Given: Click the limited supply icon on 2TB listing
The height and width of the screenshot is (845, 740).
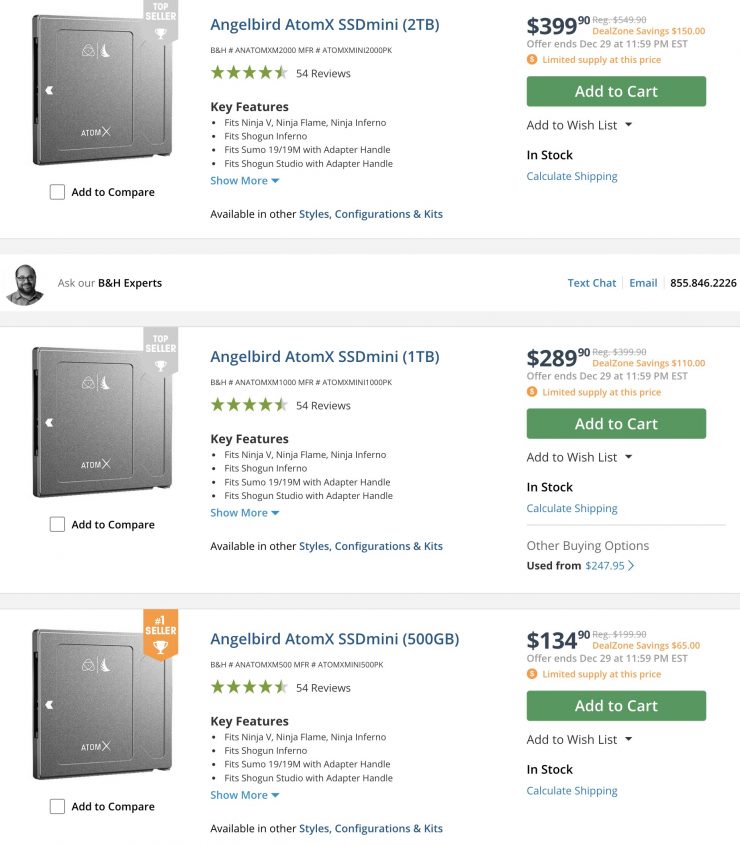Looking at the screenshot, I should tap(532, 60).
